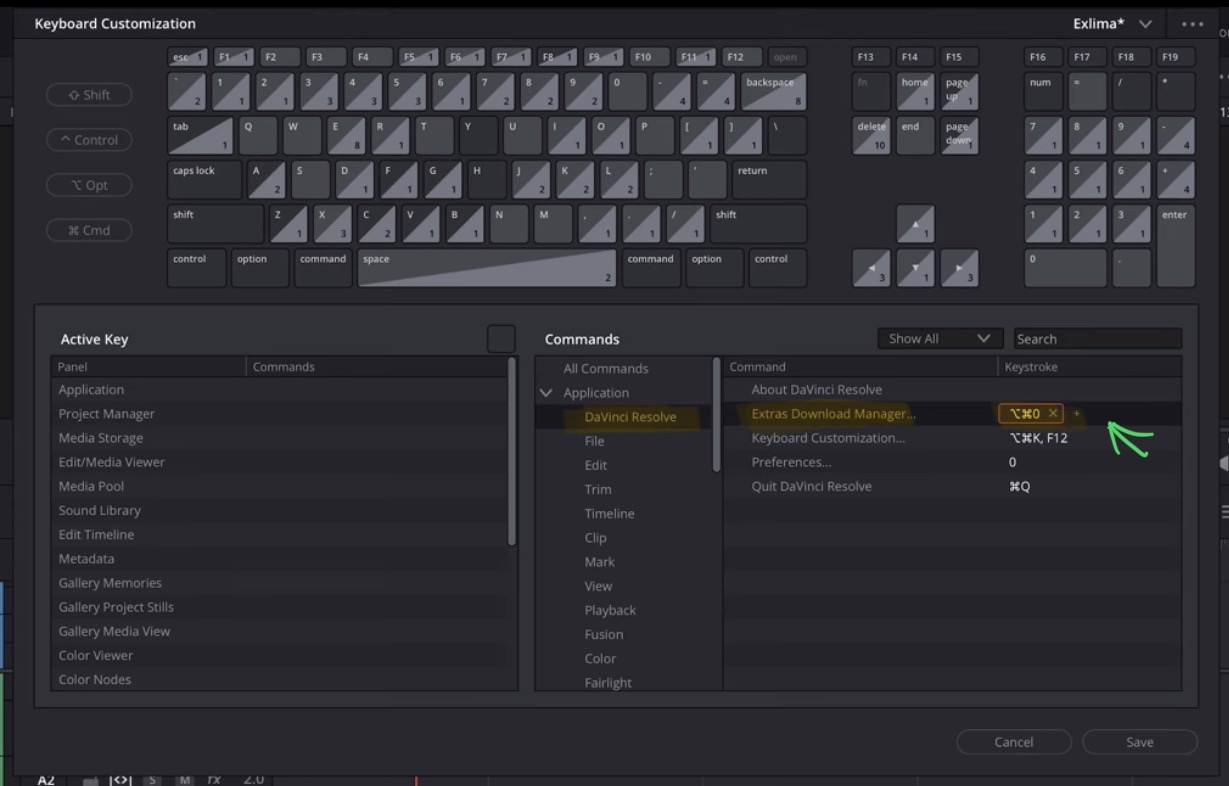This screenshot has height=786, width=1229.
Task: Click inside the Search field
Action: pos(1097,338)
